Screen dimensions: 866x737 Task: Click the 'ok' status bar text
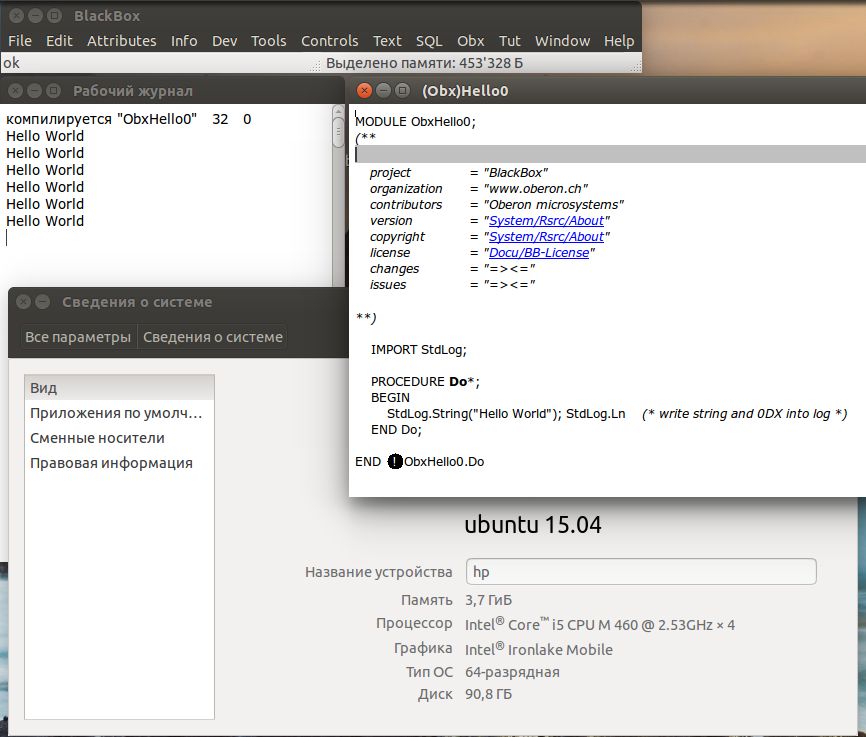tap(11, 63)
